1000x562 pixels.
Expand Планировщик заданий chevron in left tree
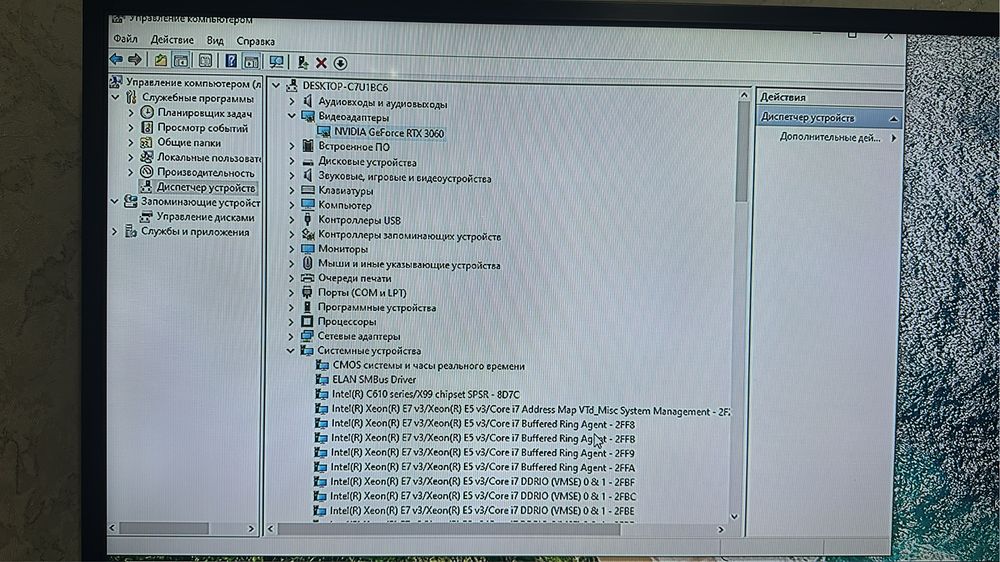coord(131,113)
